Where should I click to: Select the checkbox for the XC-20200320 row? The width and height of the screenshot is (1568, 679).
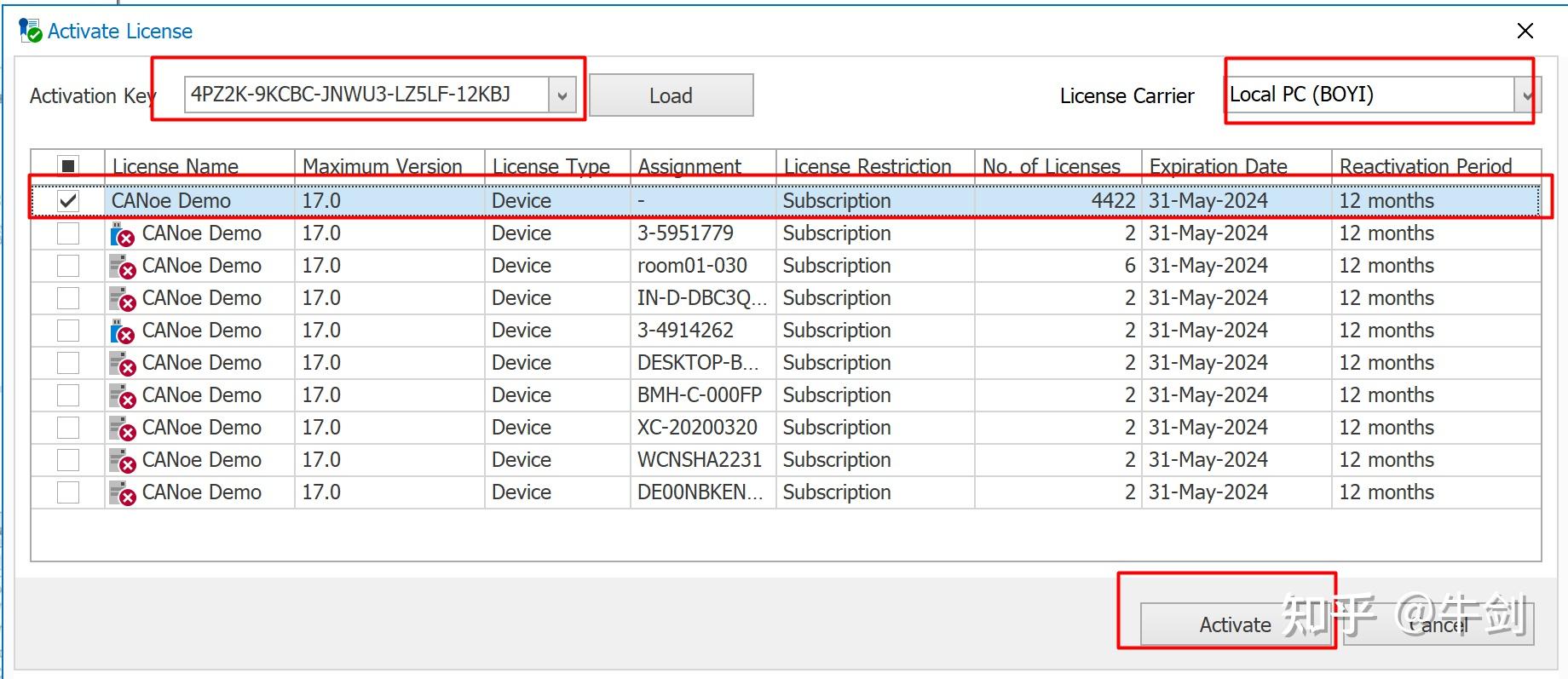(68, 428)
